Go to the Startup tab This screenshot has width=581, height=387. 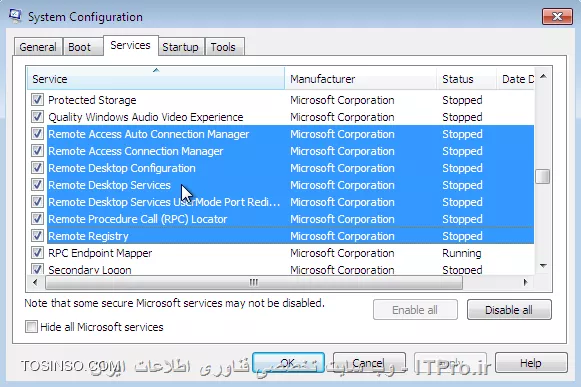point(180,47)
